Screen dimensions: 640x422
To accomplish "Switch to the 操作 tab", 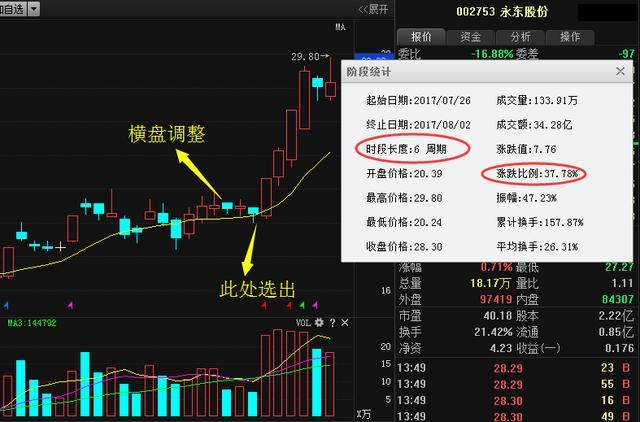I will (x=570, y=37).
